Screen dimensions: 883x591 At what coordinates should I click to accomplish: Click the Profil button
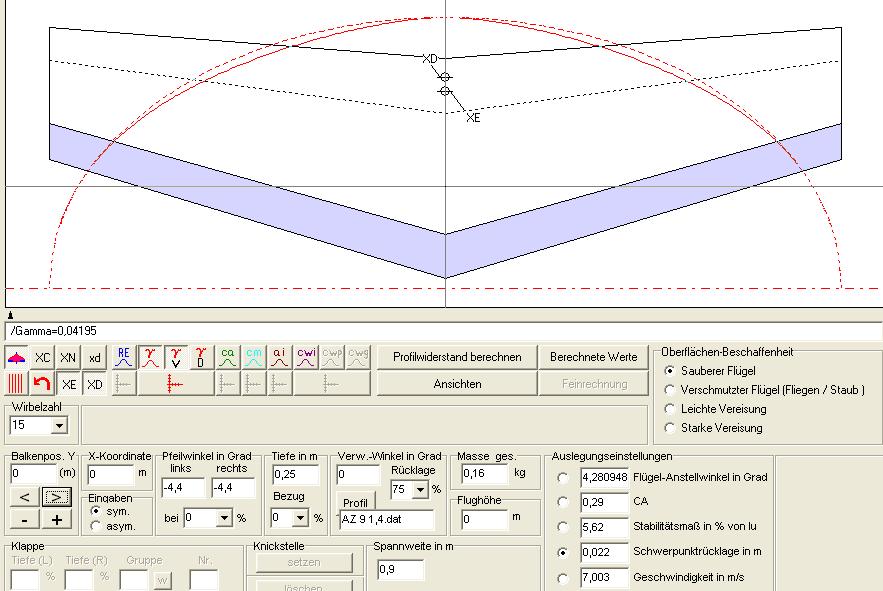(x=356, y=503)
